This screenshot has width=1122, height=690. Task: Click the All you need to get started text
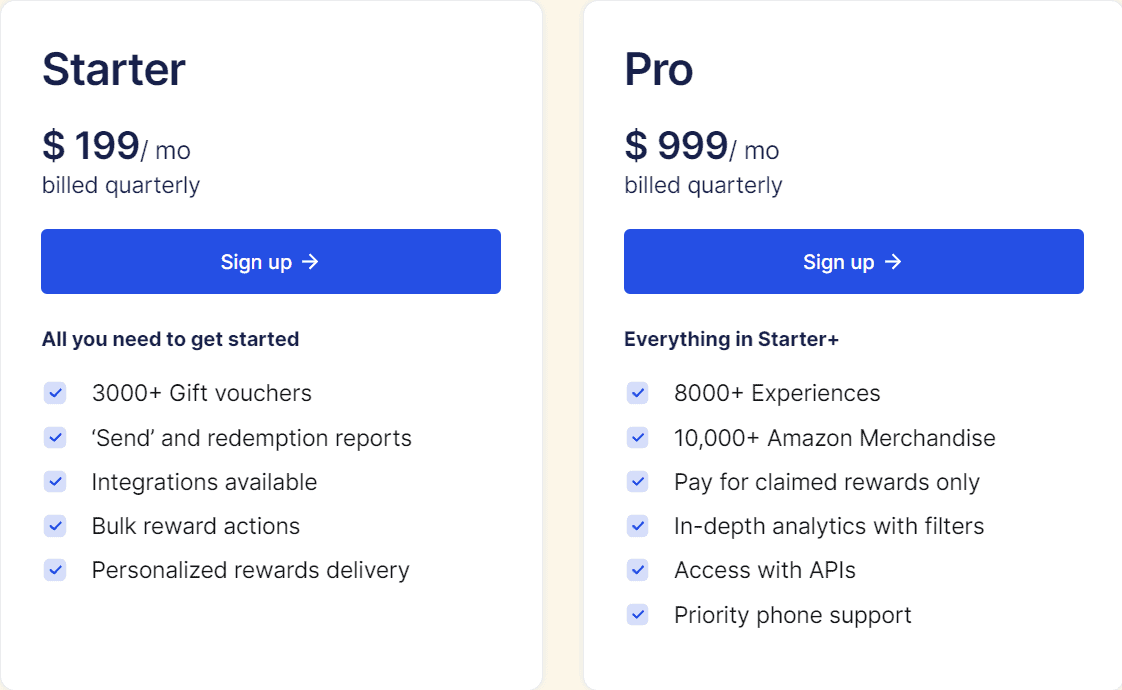pos(170,340)
